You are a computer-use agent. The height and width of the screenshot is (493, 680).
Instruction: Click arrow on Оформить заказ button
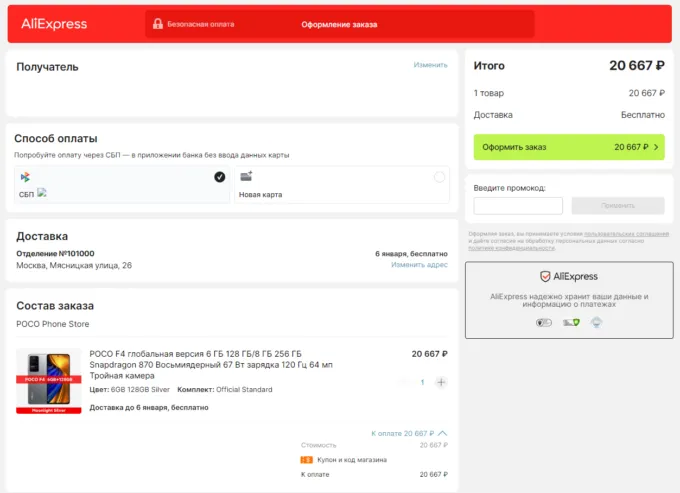point(657,147)
